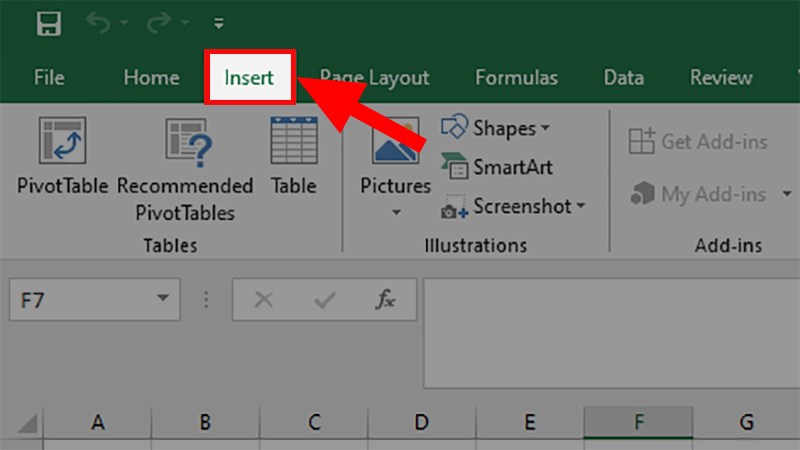800x450 pixels.
Task: Click the Insert Function fx button
Action: point(385,299)
